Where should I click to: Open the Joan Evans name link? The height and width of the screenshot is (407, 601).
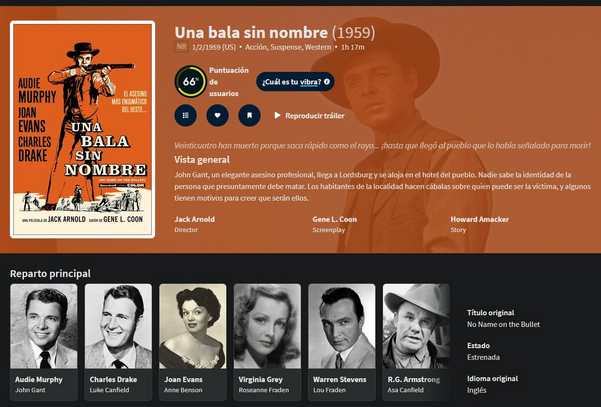coord(183,380)
